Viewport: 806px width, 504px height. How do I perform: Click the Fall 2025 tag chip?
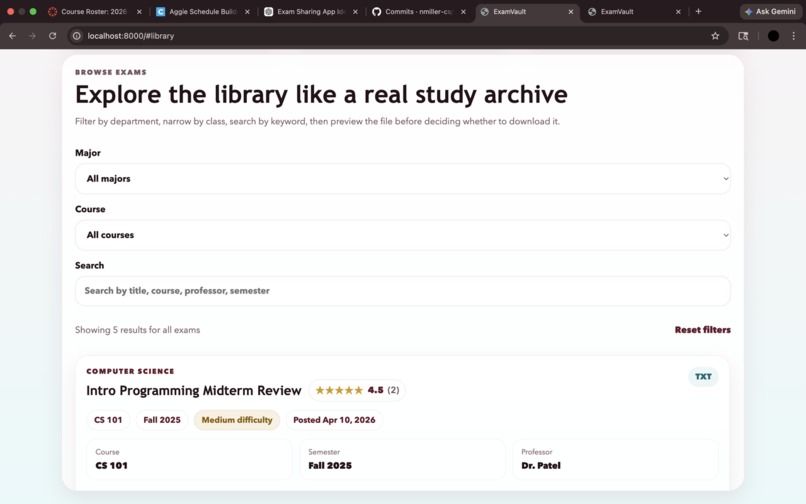162,420
